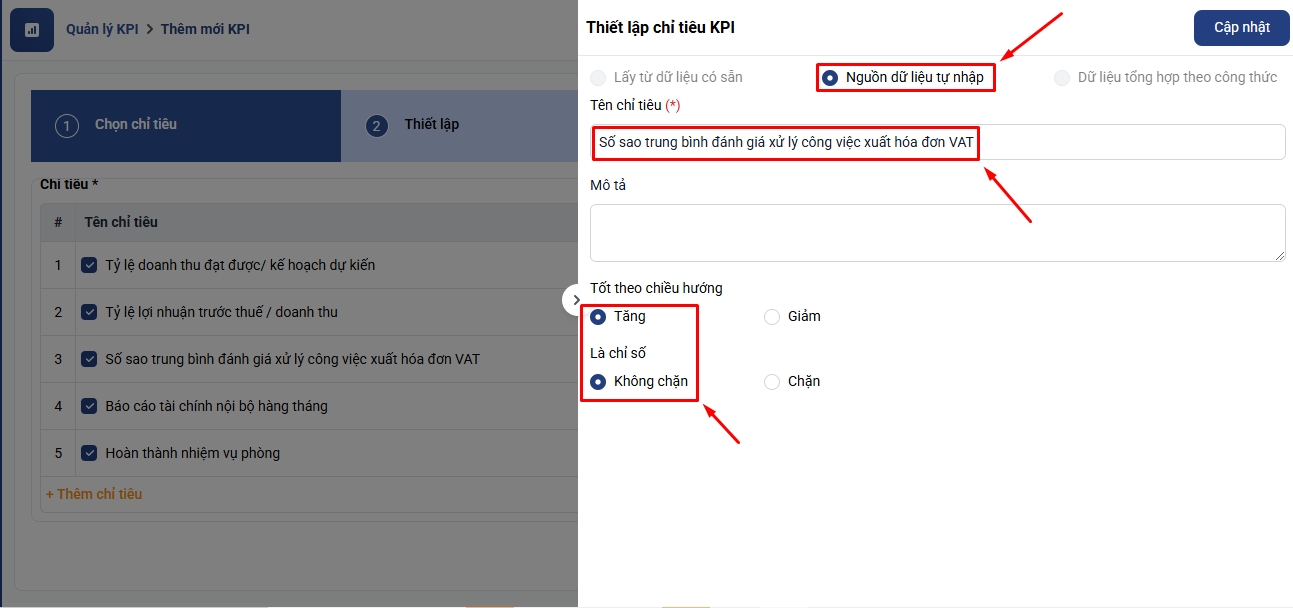The width and height of the screenshot is (1293, 608).
Task: Select the Giảm direction radio button
Action: point(772,317)
